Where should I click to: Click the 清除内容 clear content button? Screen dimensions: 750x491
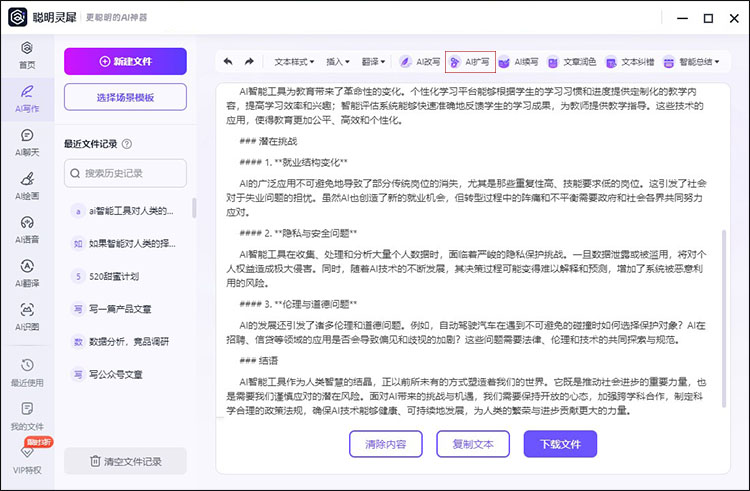386,444
